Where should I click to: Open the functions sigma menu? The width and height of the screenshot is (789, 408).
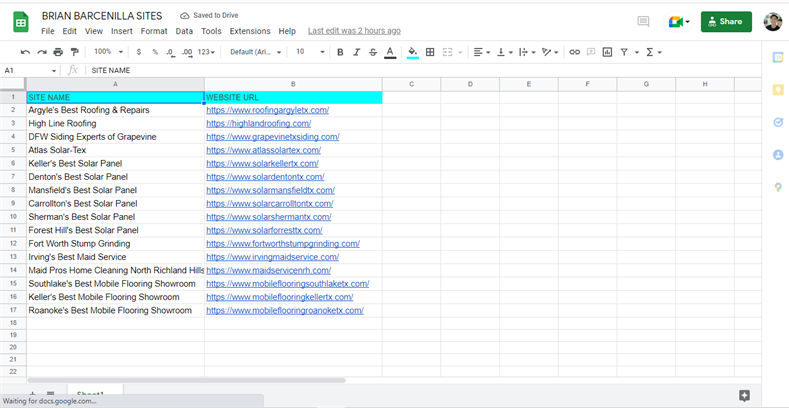click(x=653, y=52)
